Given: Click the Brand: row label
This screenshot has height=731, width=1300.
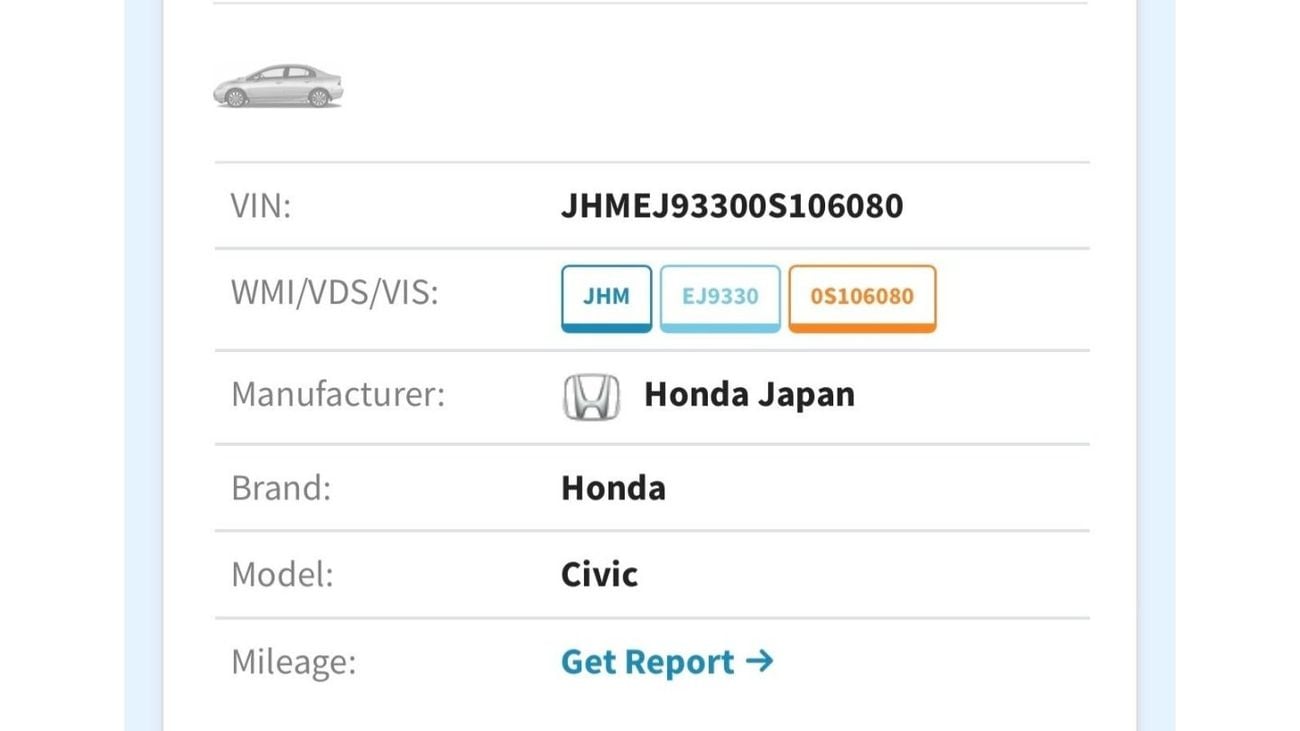Looking at the screenshot, I should pos(281,488).
